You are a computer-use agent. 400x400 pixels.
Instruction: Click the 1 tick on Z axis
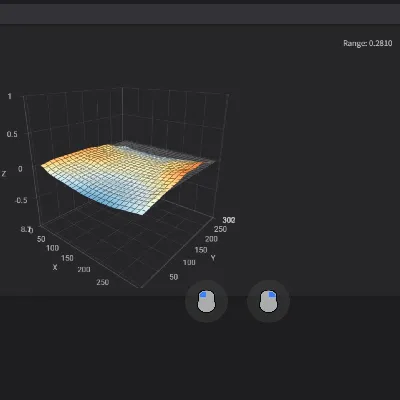[x=9, y=96]
